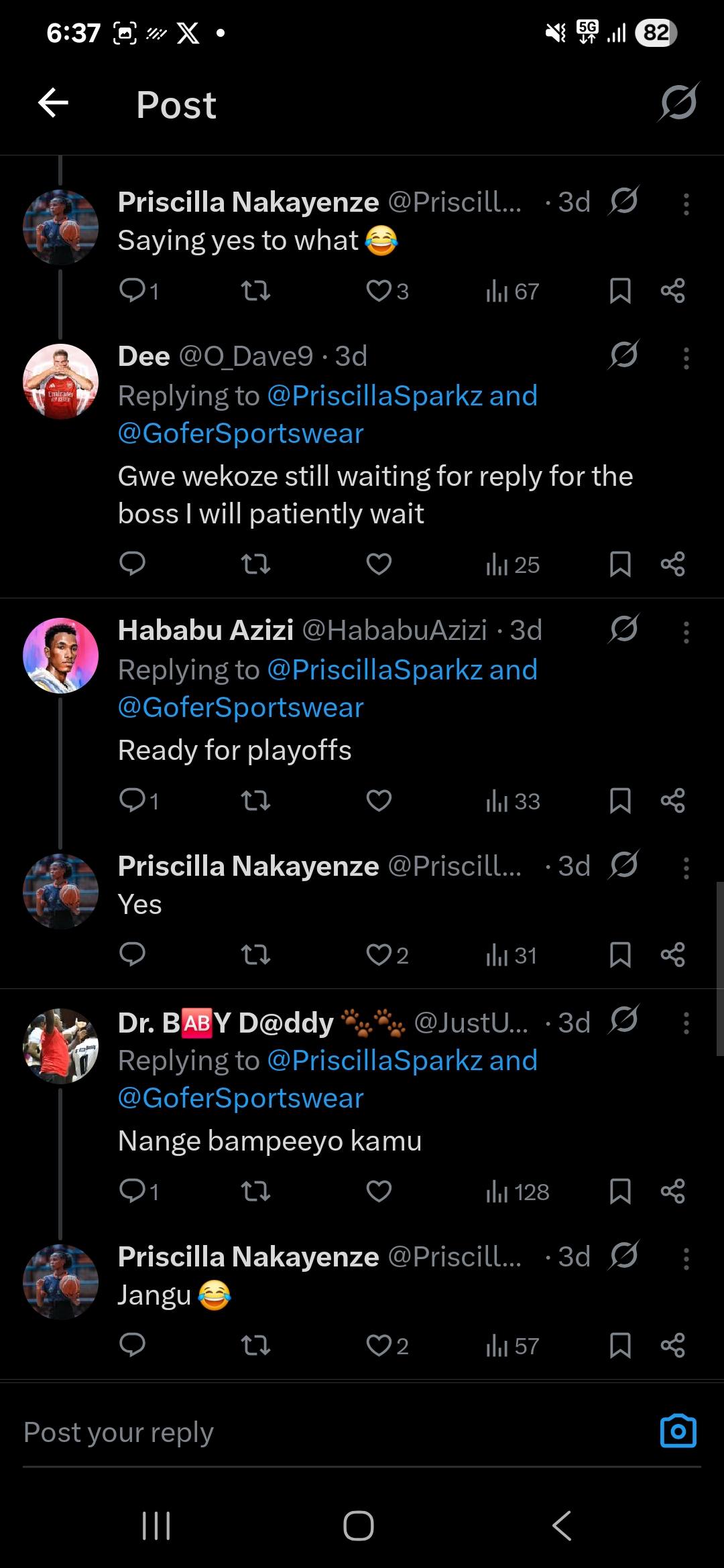The image size is (724, 1568).
Task: Share Priscilla's "Yes" reply
Action: [672, 955]
